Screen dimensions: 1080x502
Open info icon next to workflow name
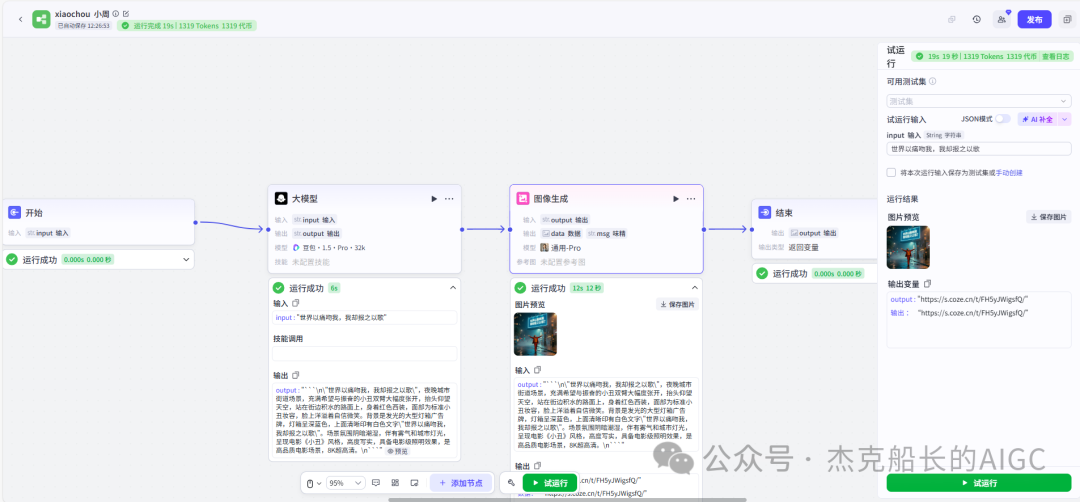116,14
